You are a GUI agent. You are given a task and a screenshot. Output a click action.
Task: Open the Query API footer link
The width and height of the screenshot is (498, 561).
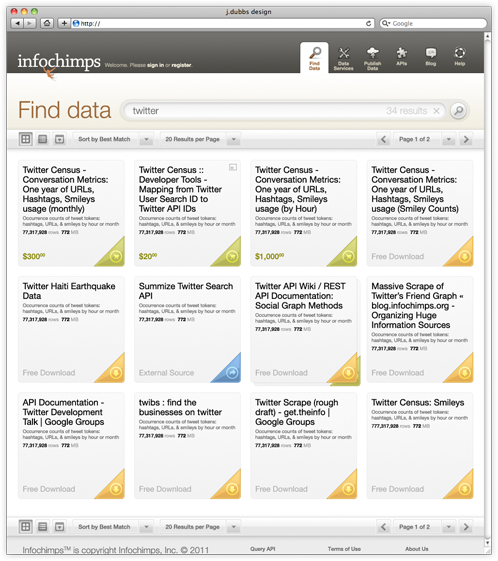click(x=263, y=549)
